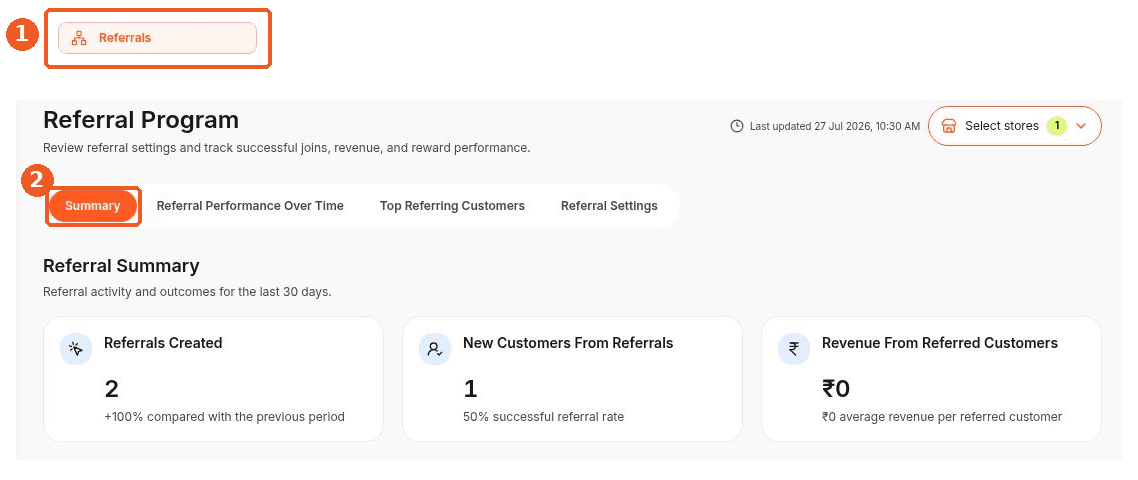The width and height of the screenshot is (1138, 480).
Task: Open the Select stores dropdown
Action: (1015, 126)
